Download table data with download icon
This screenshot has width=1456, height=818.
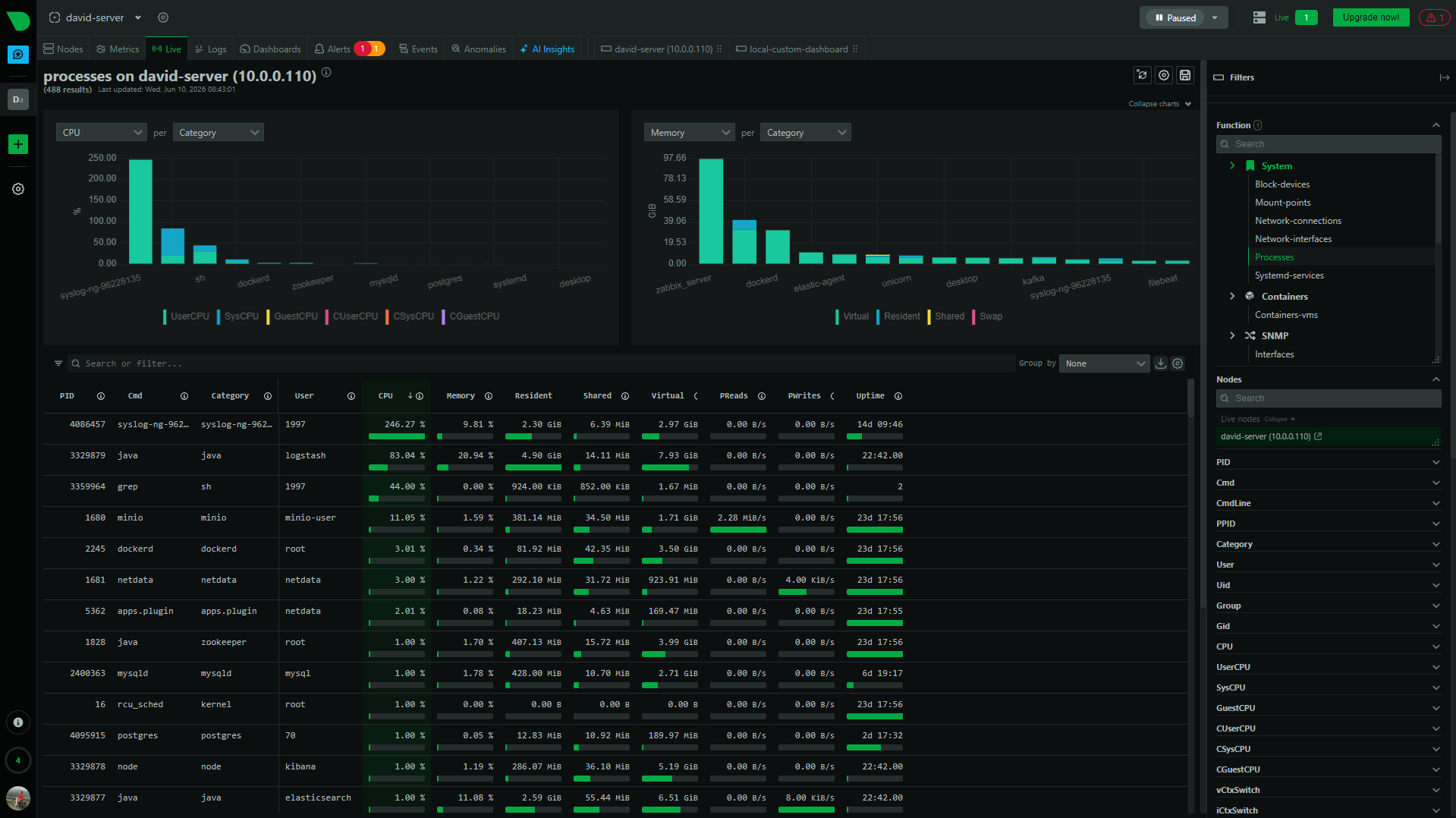click(x=1161, y=363)
